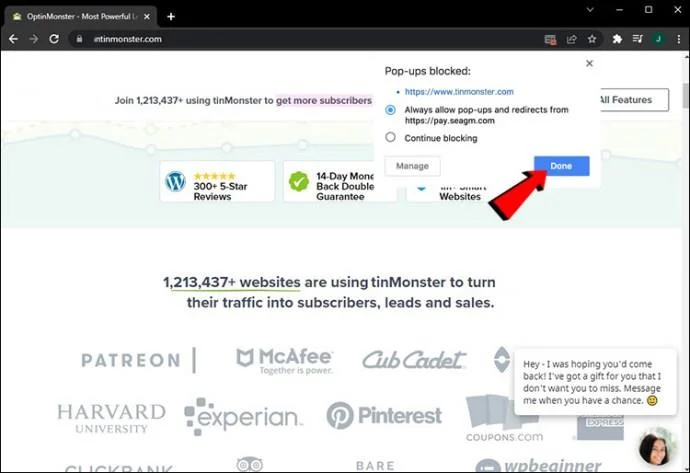The height and width of the screenshot is (473, 690).
Task: Select Continue blocking option
Action: pyautogui.click(x=390, y=137)
